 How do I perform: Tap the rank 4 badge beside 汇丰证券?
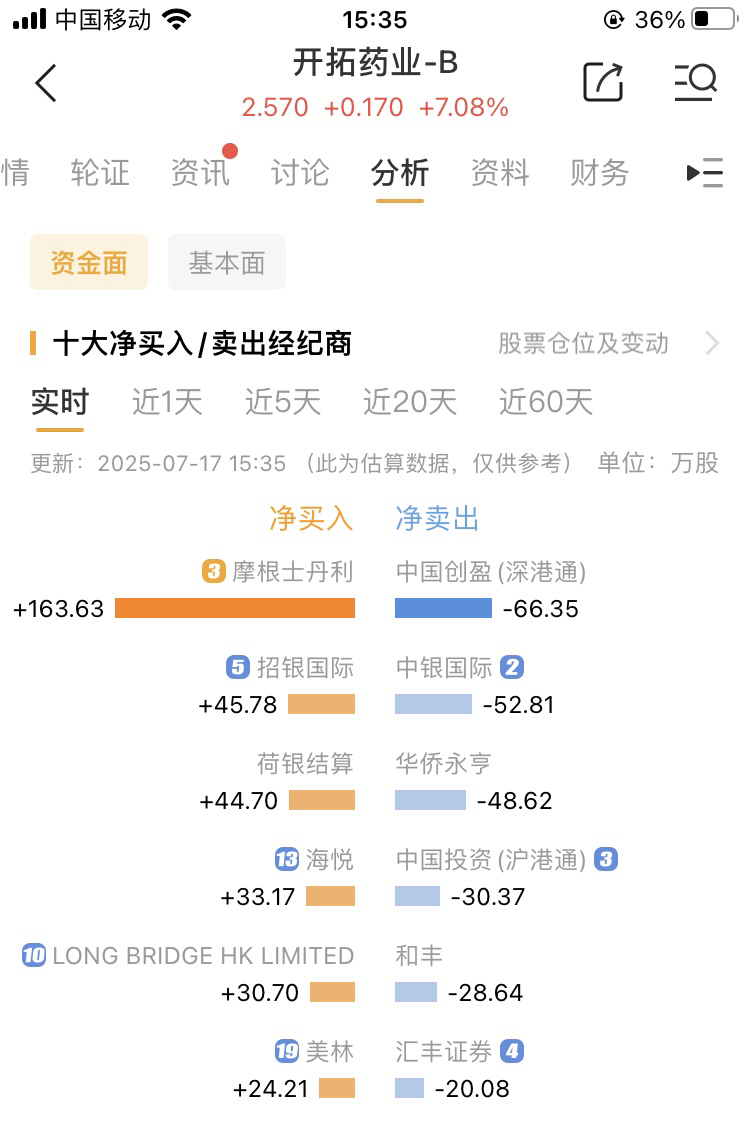pyautogui.click(x=511, y=1051)
